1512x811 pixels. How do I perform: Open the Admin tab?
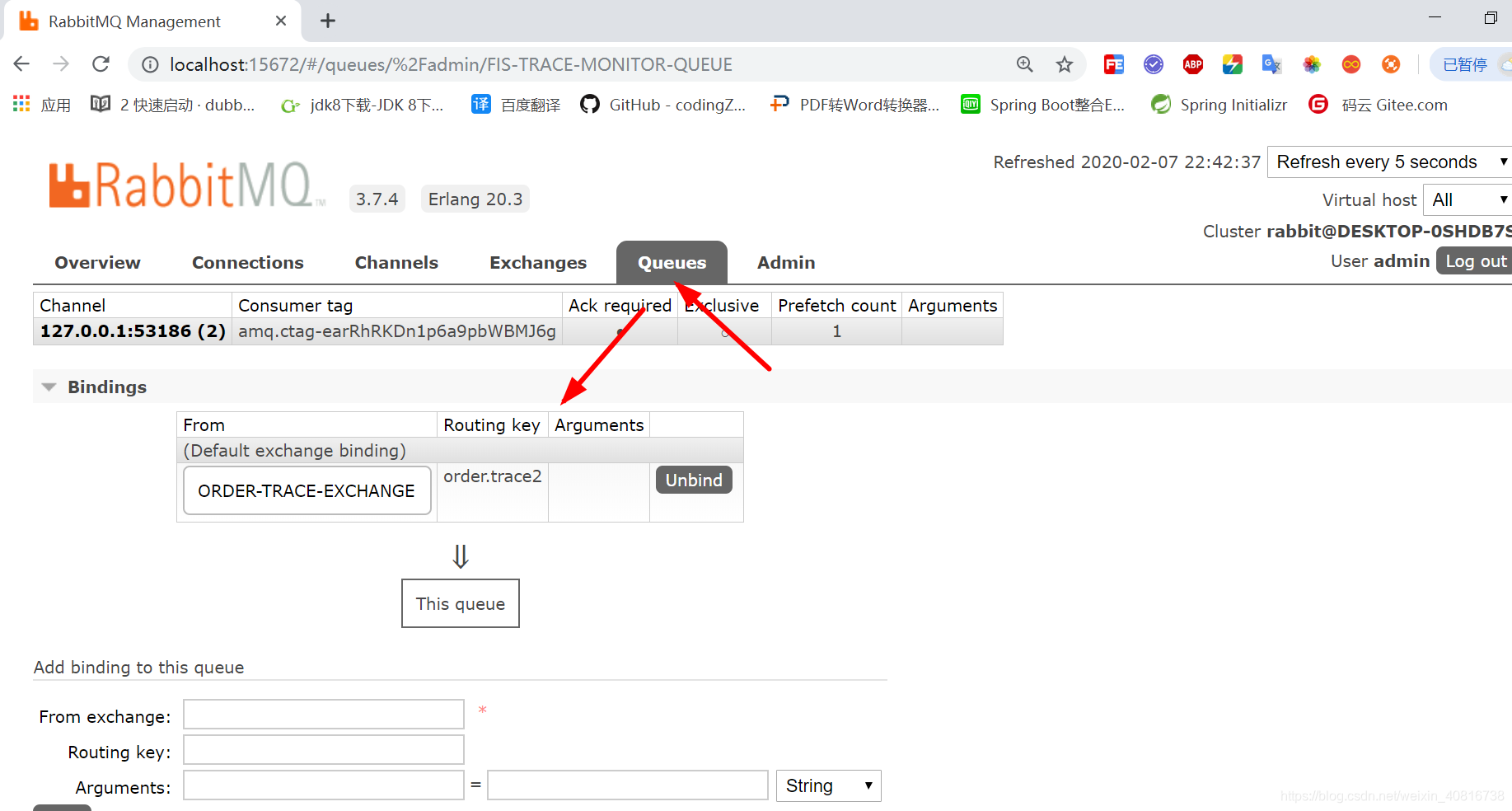pyautogui.click(x=786, y=262)
